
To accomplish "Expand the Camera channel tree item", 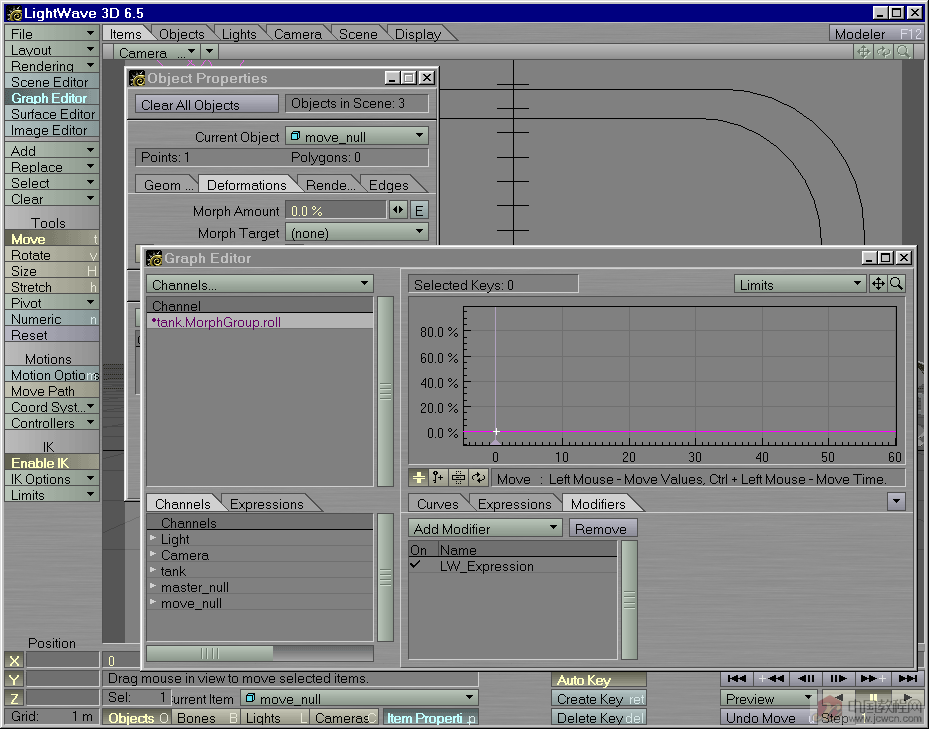I will 153,554.
